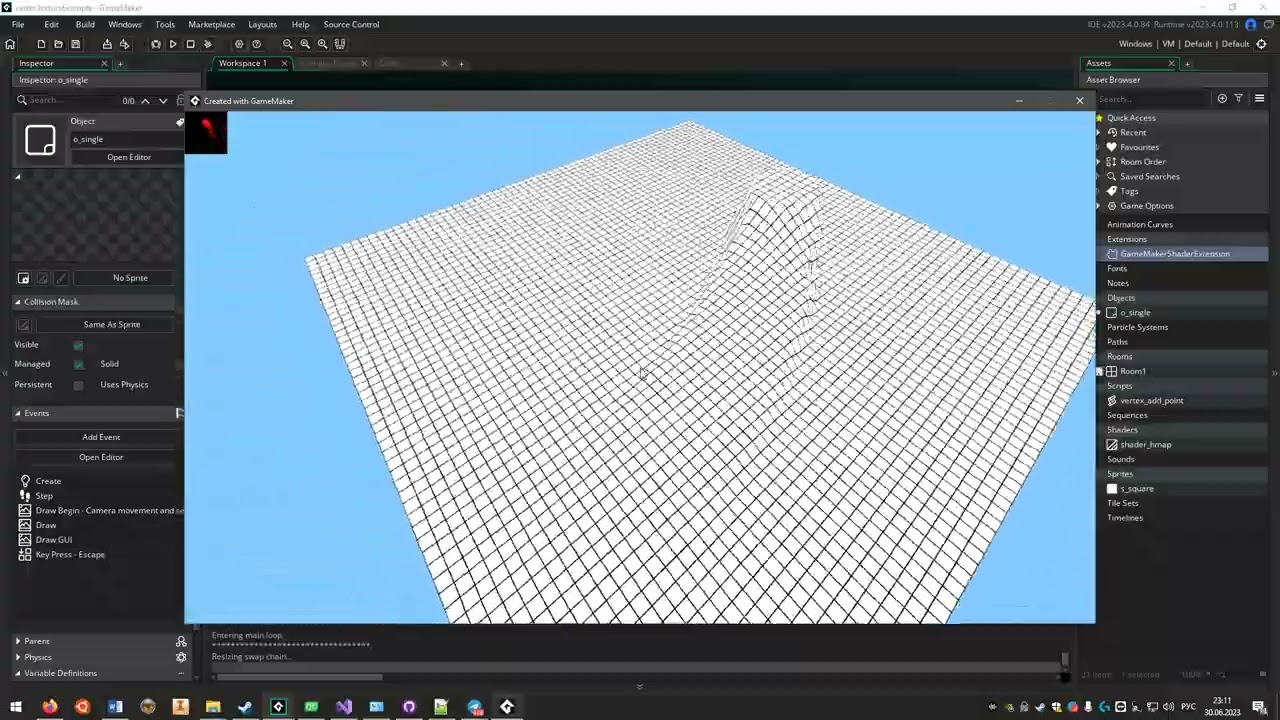This screenshot has width=1280, height=720.
Task: Expand the Parent section
Action: click(17, 641)
